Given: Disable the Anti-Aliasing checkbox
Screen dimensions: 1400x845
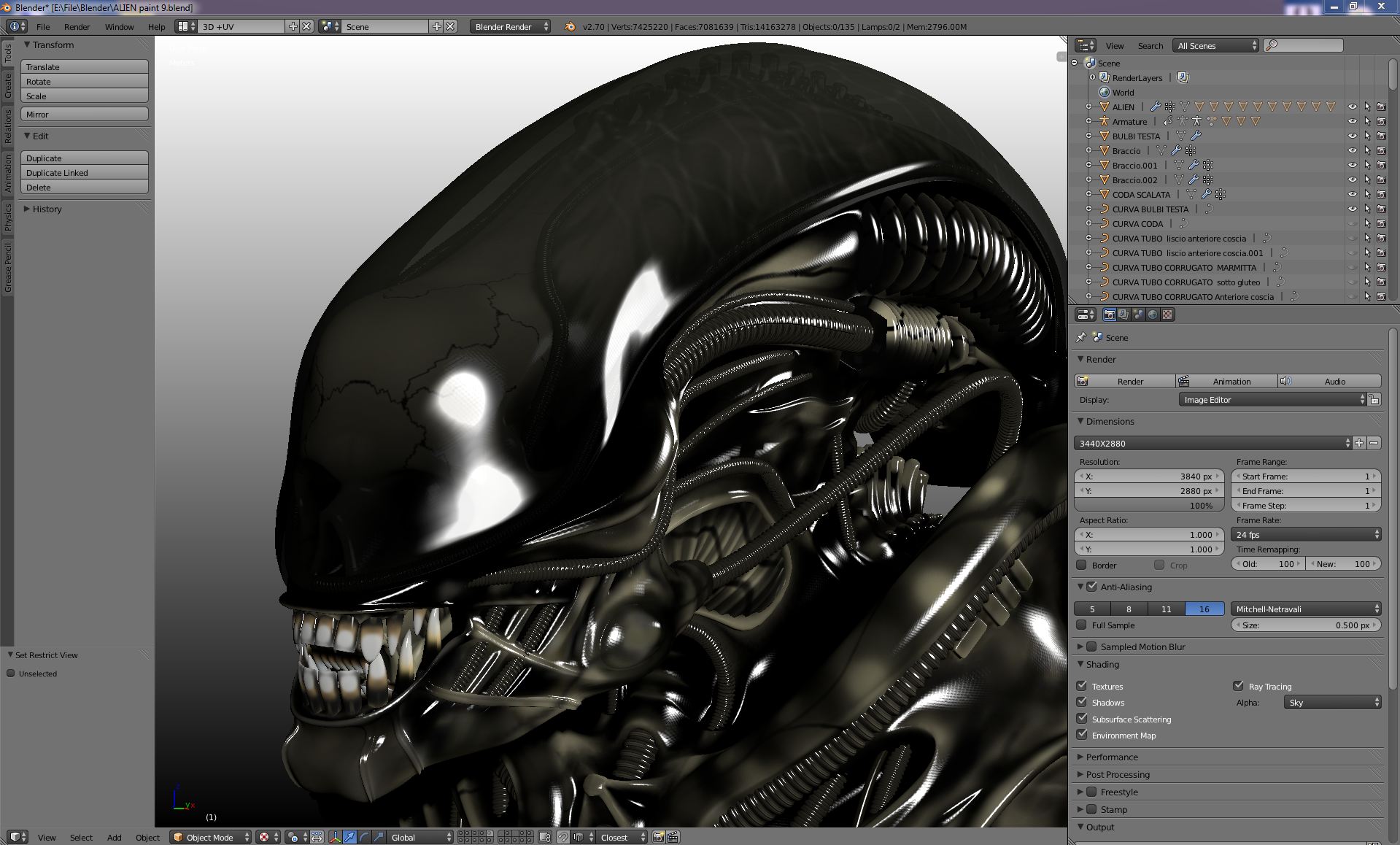Looking at the screenshot, I should click(x=1091, y=587).
